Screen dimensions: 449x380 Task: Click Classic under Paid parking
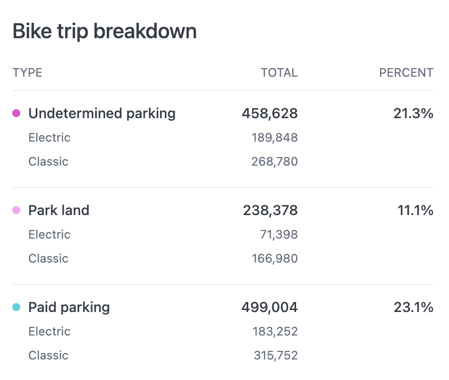click(x=48, y=356)
